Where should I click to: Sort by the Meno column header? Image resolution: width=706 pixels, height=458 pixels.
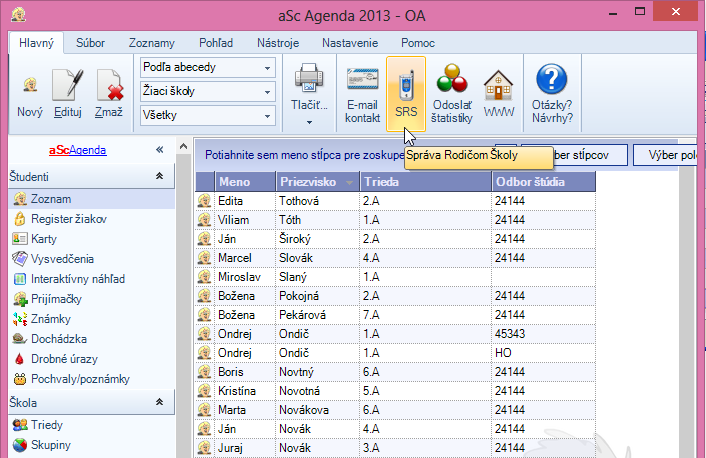point(245,182)
